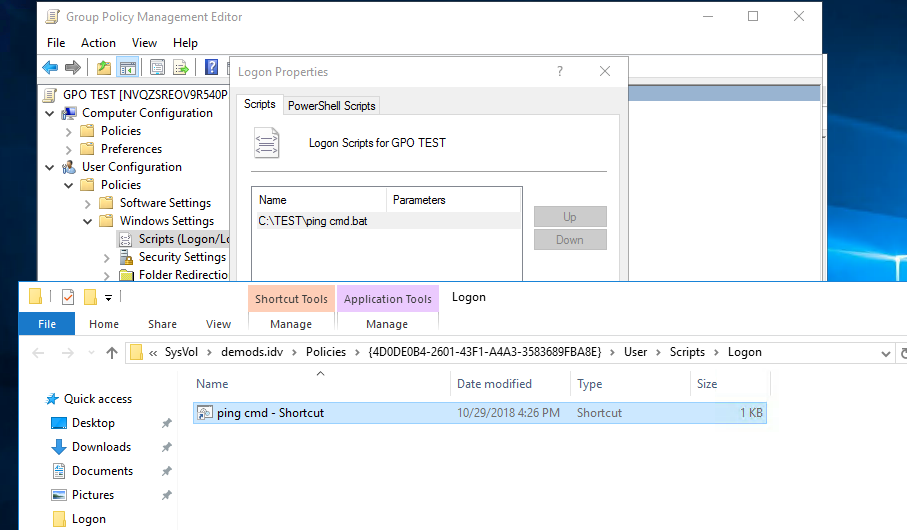Click the ? help button in Logon Properties
The image size is (907, 530).
(x=560, y=71)
